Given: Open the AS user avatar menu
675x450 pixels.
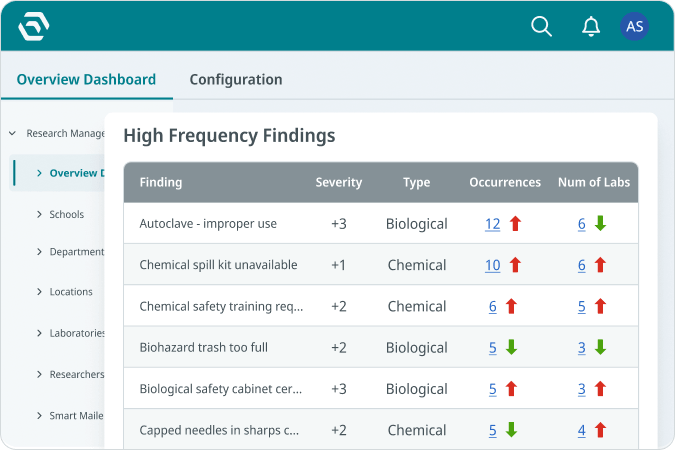Looking at the screenshot, I should click(x=634, y=27).
